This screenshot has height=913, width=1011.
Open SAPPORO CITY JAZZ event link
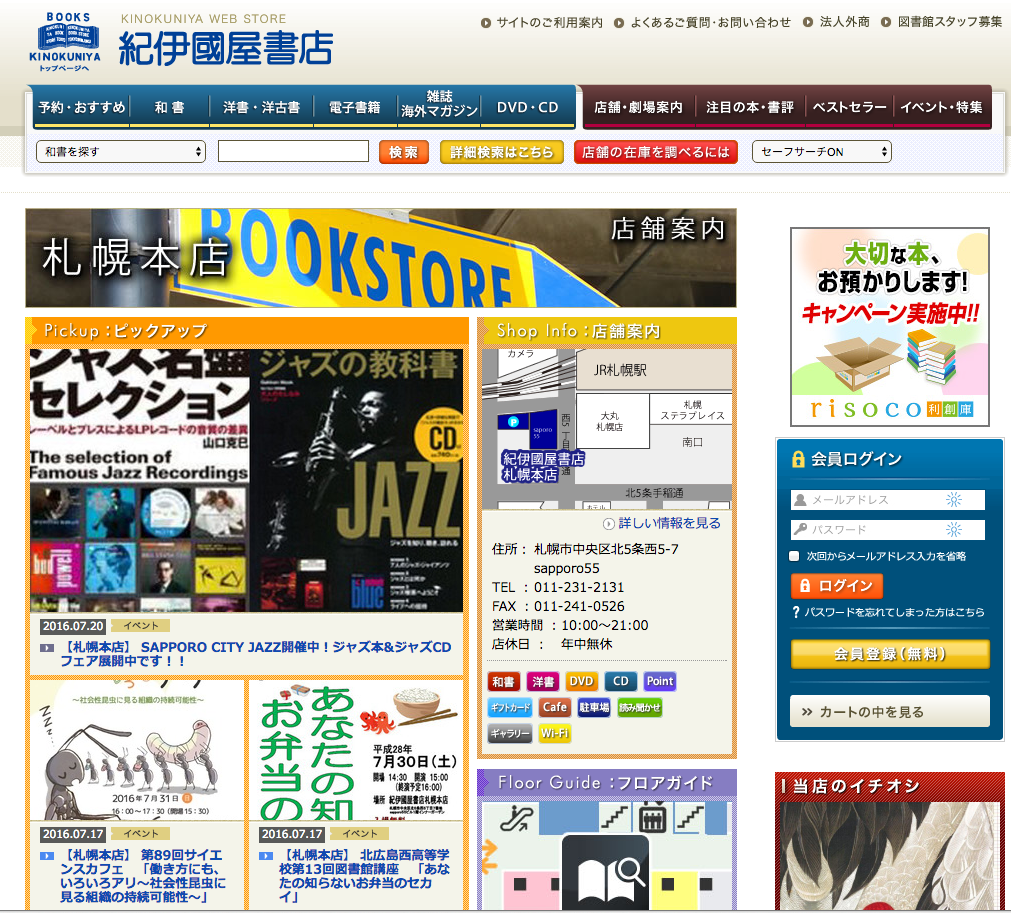point(255,654)
